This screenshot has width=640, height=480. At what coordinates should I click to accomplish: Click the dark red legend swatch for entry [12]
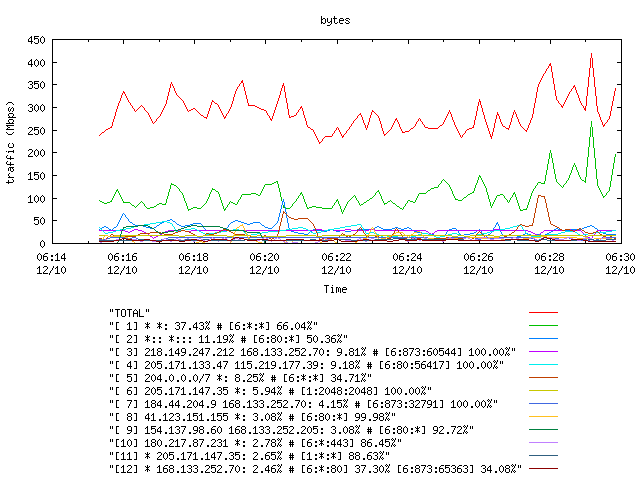[x=543, y=469]
